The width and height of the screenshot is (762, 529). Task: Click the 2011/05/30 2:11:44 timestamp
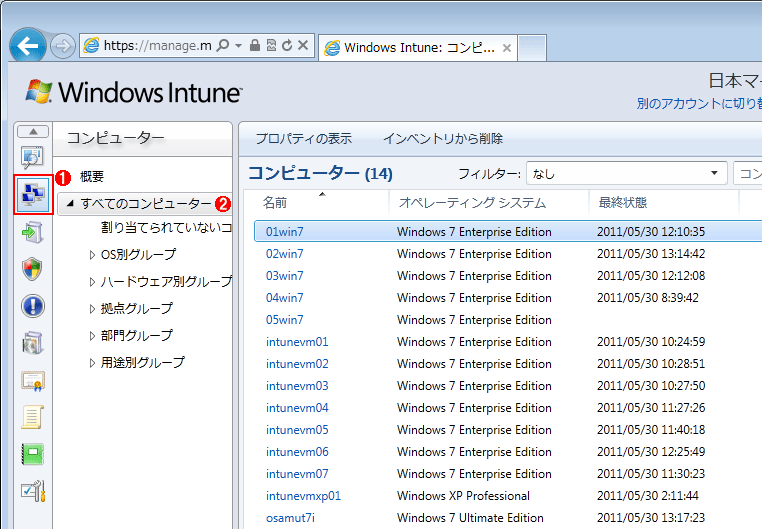[648, 496]
